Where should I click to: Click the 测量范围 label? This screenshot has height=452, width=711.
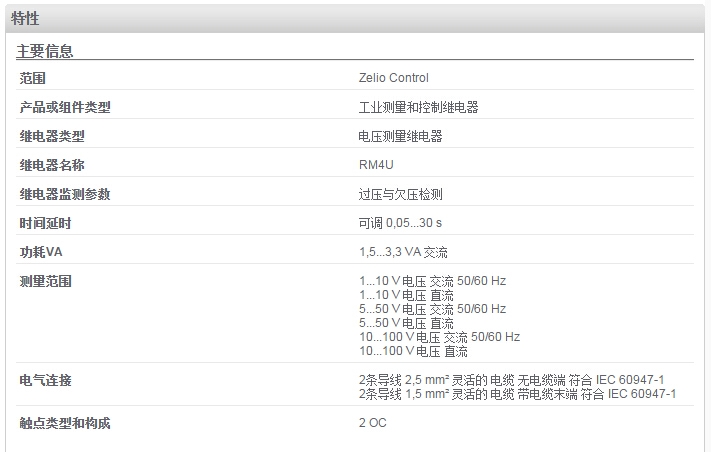(45, 281)
